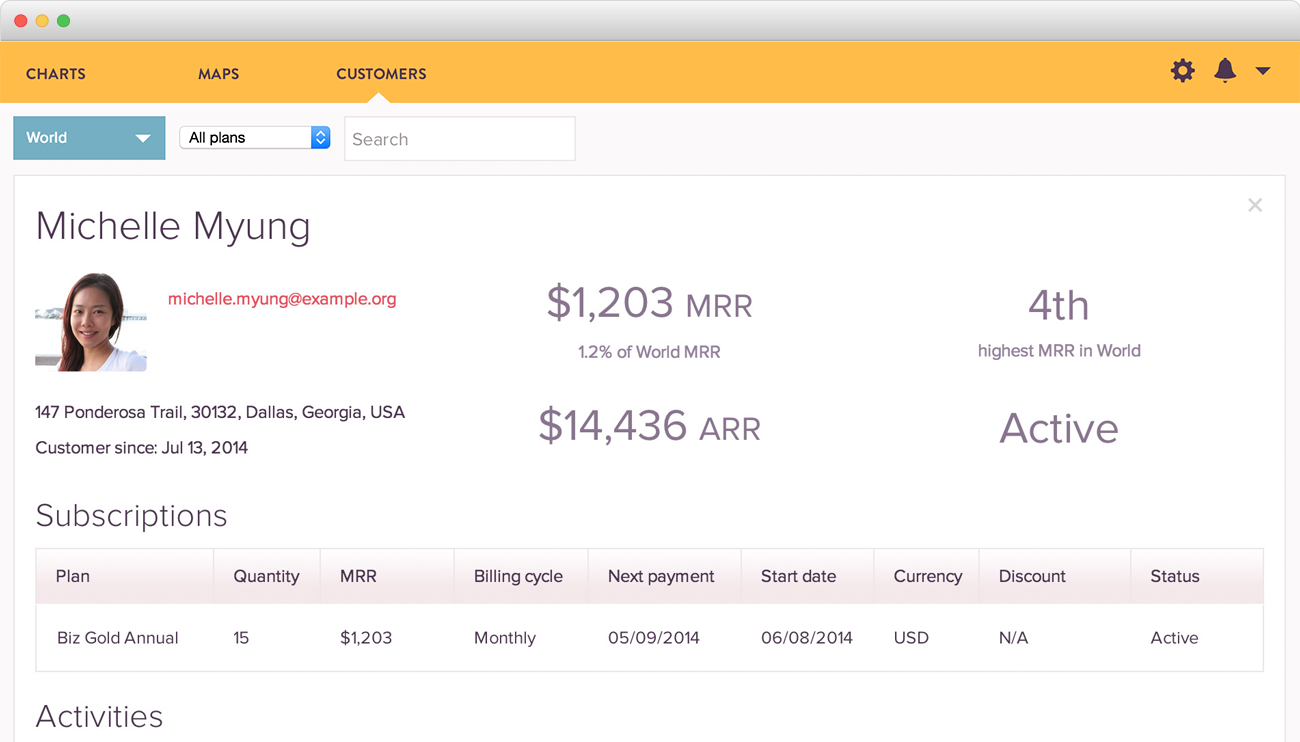Click the Michelle Myung name heading
Screen dimensions: 1300x742
tap(173, 227)
